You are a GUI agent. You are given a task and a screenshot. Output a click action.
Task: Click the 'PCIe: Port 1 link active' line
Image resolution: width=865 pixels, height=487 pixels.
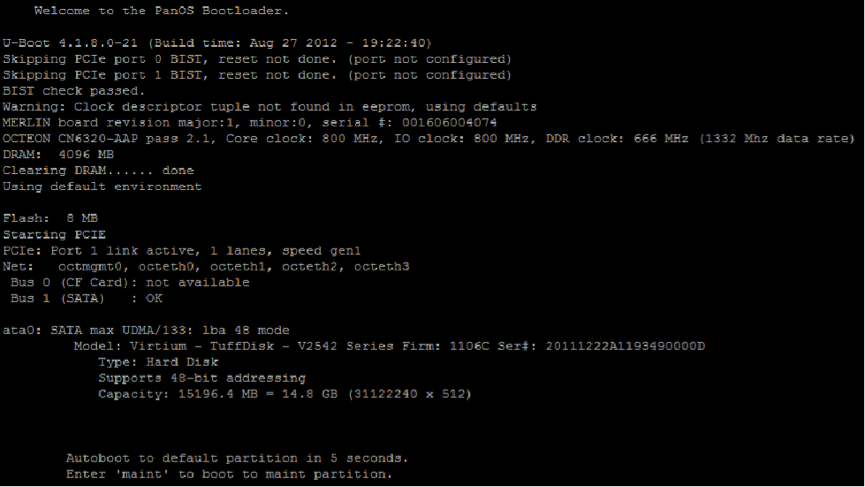[181, 250]
